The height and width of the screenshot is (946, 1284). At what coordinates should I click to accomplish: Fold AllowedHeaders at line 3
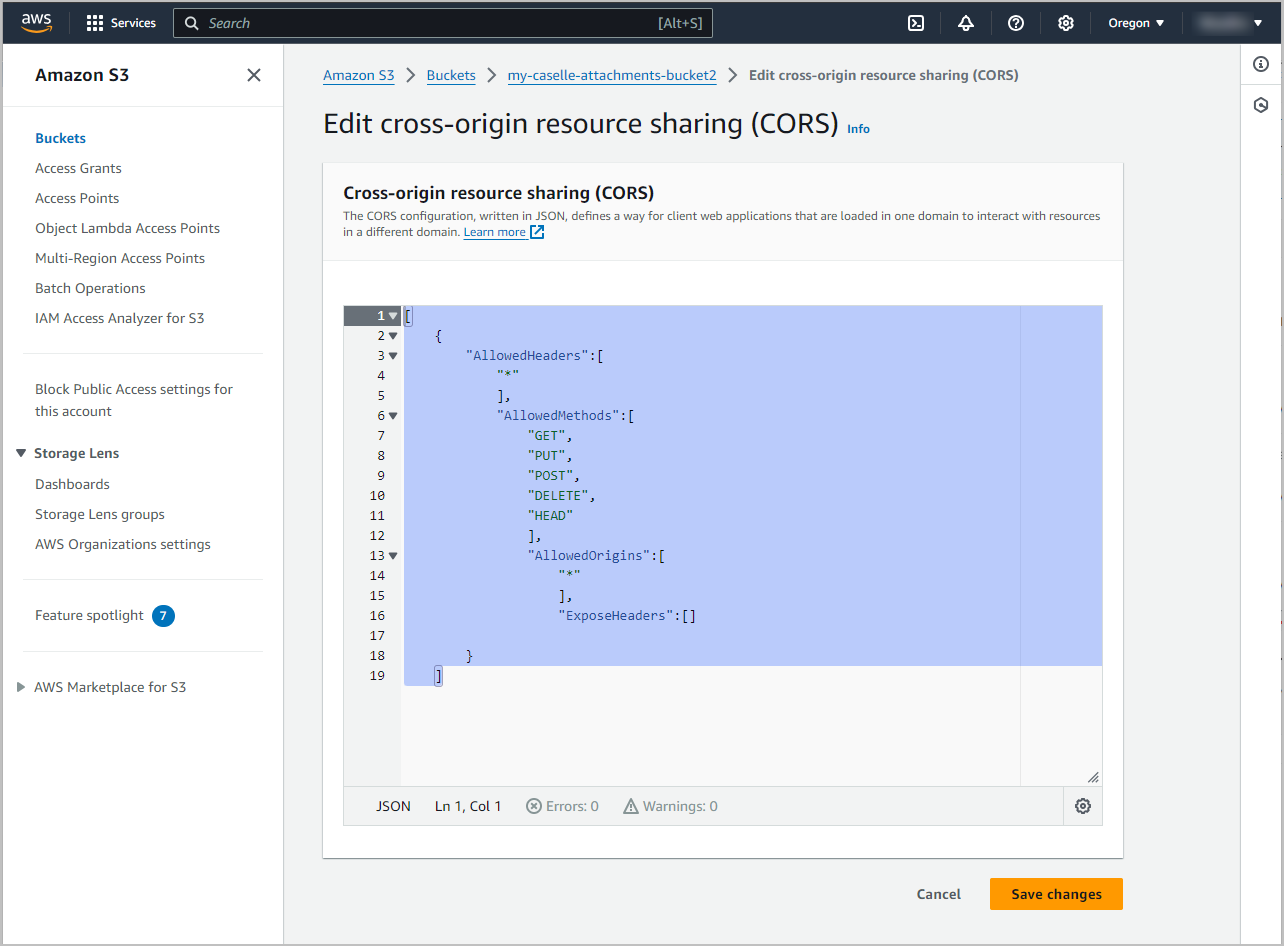click(393, 356)
